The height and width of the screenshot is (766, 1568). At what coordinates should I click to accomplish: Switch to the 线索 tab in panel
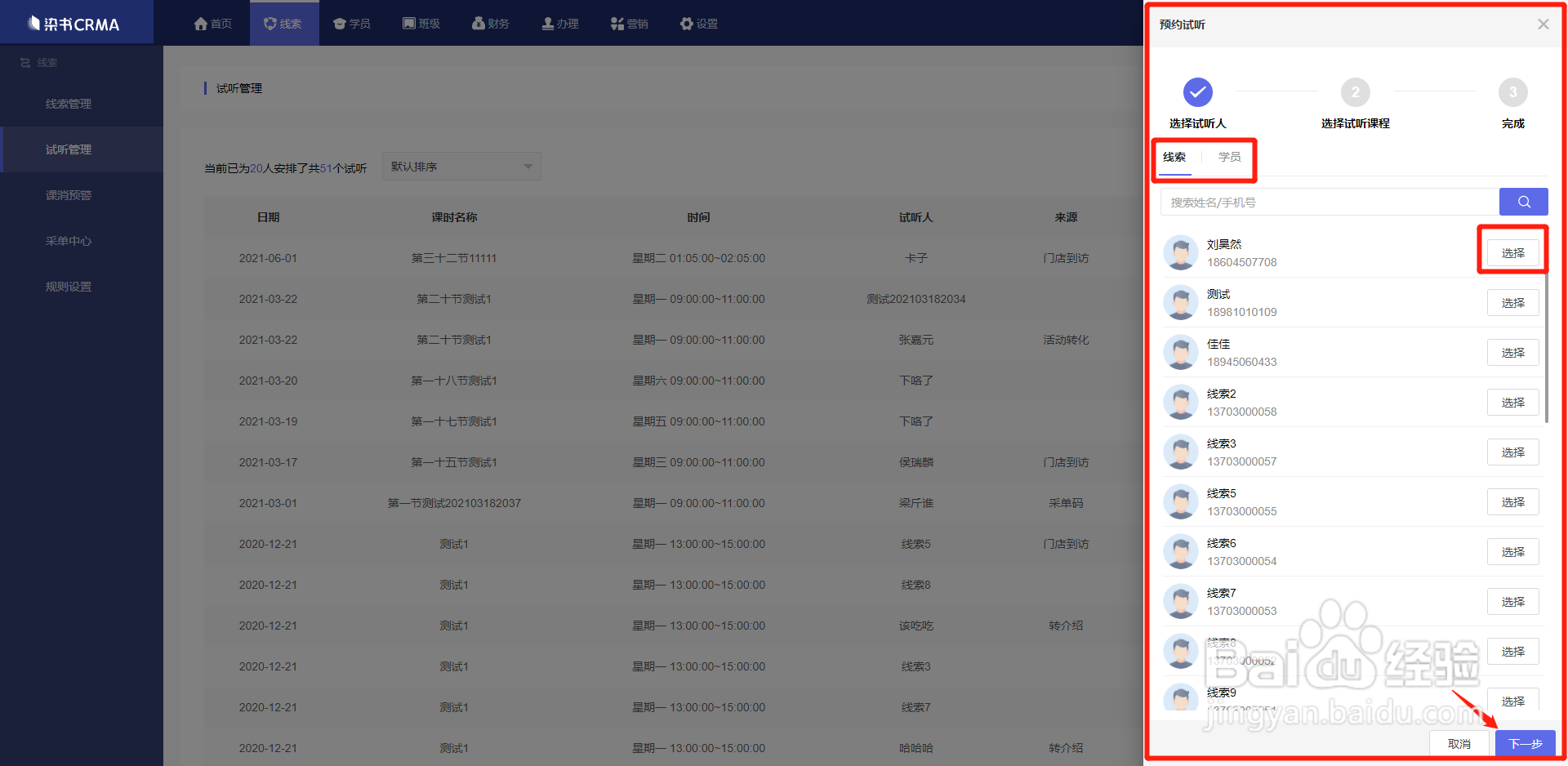pyautogui.click(x=1174, y=157)
